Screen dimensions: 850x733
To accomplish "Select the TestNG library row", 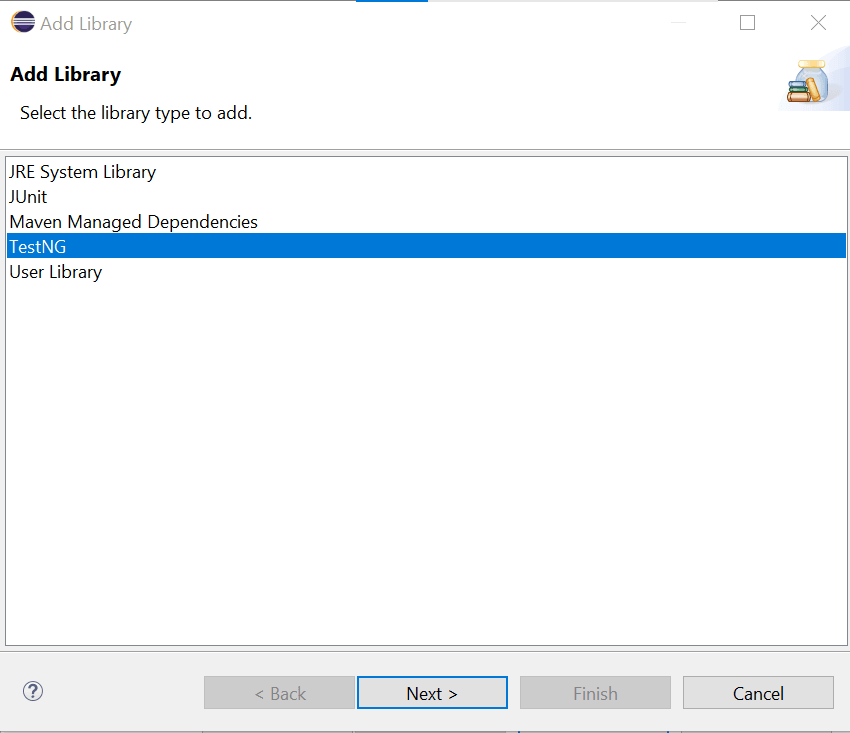I will point(426,246).
